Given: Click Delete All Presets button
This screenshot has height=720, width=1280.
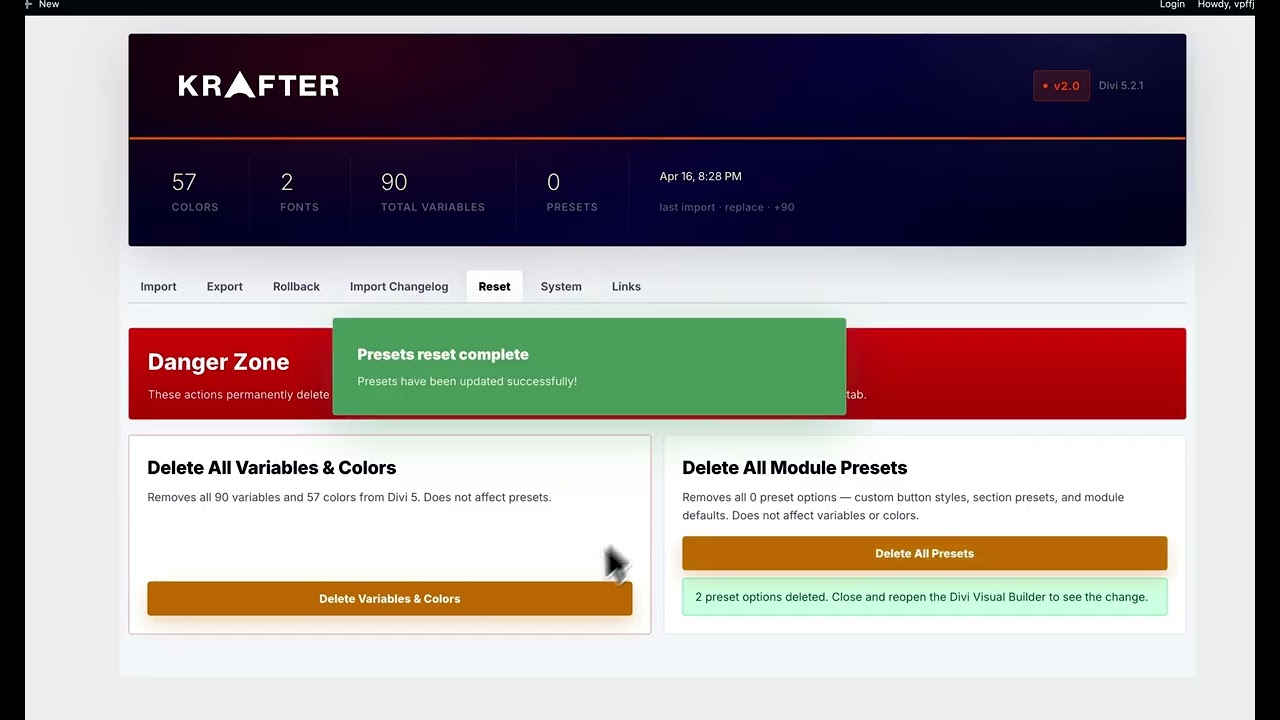Looking at the screenshot, I should [924, 553].
